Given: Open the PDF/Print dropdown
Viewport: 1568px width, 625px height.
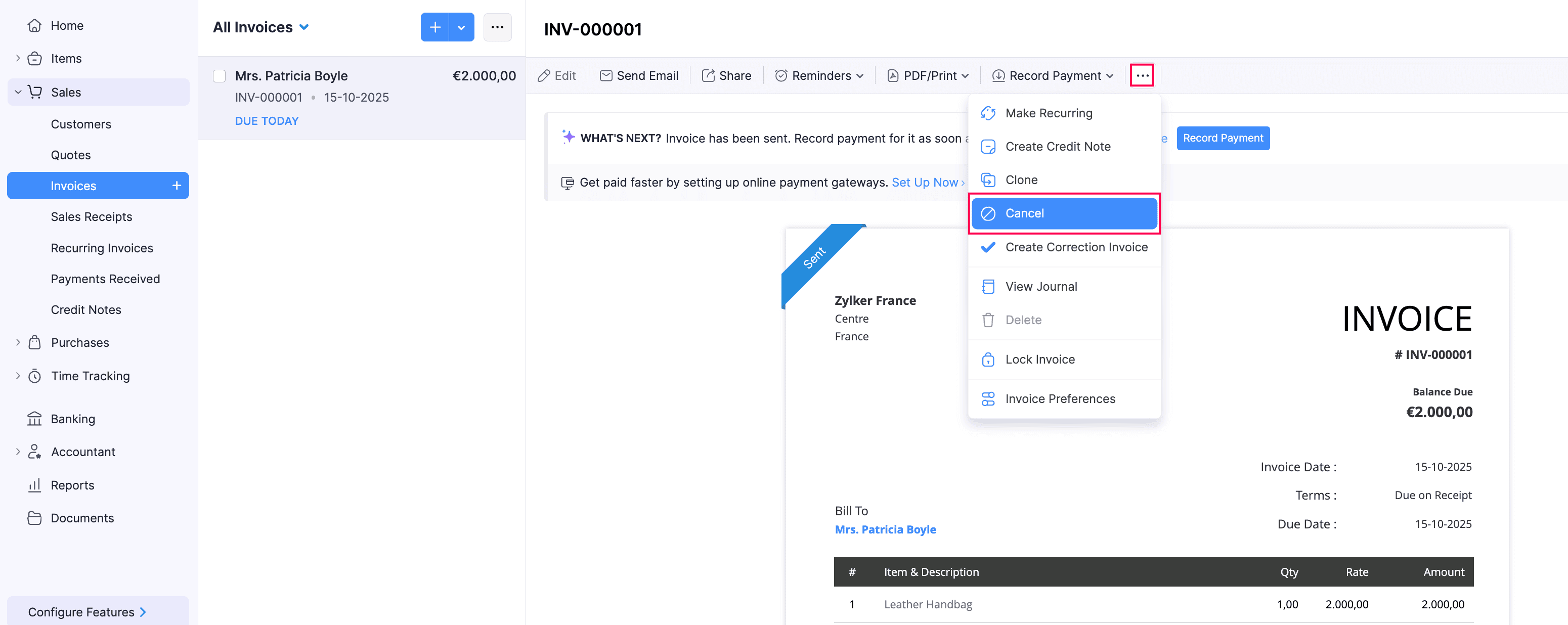Looking at the screenshot, I should 929,75.
